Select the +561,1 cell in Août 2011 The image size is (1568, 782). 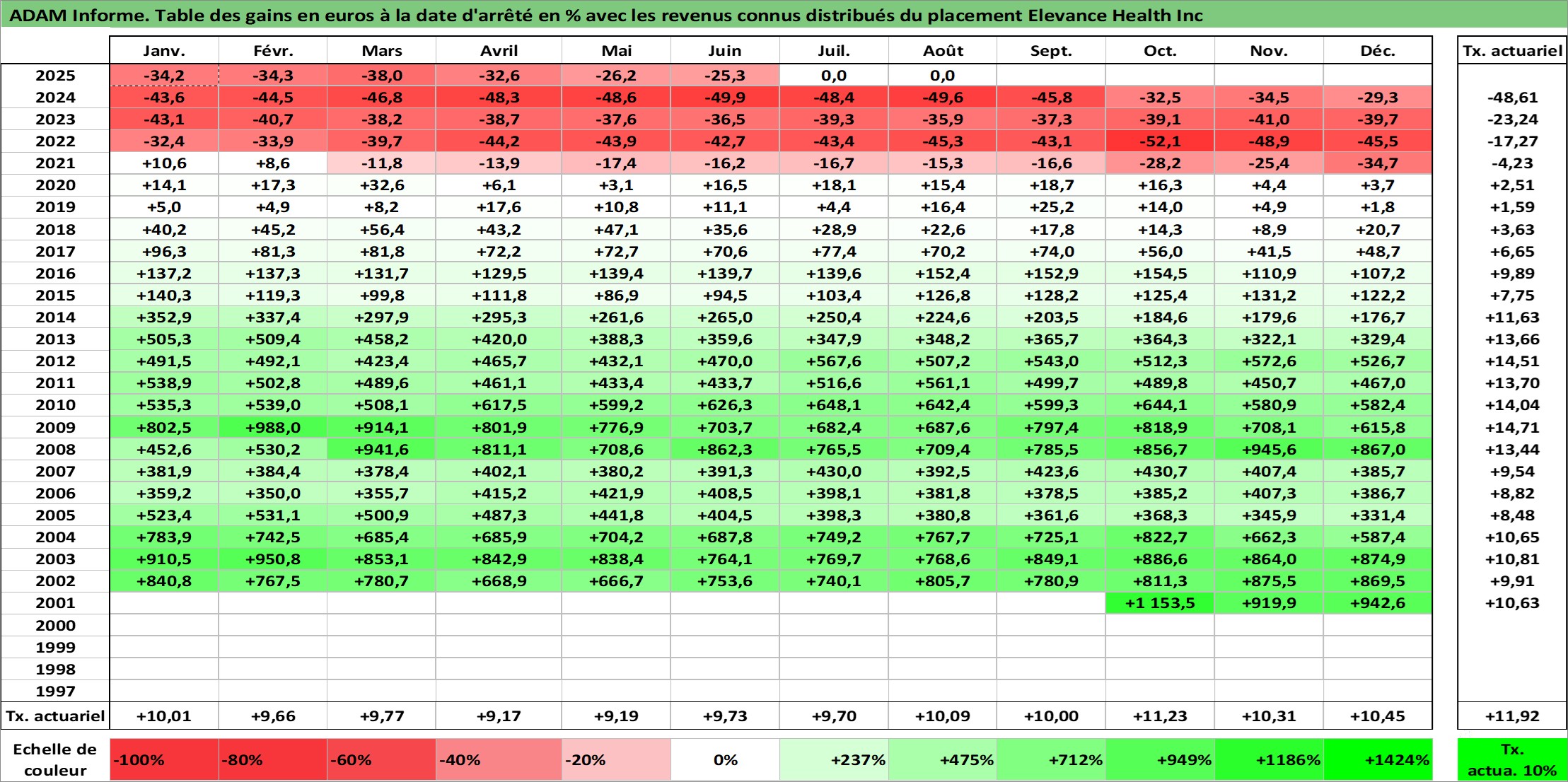(943, 383)
